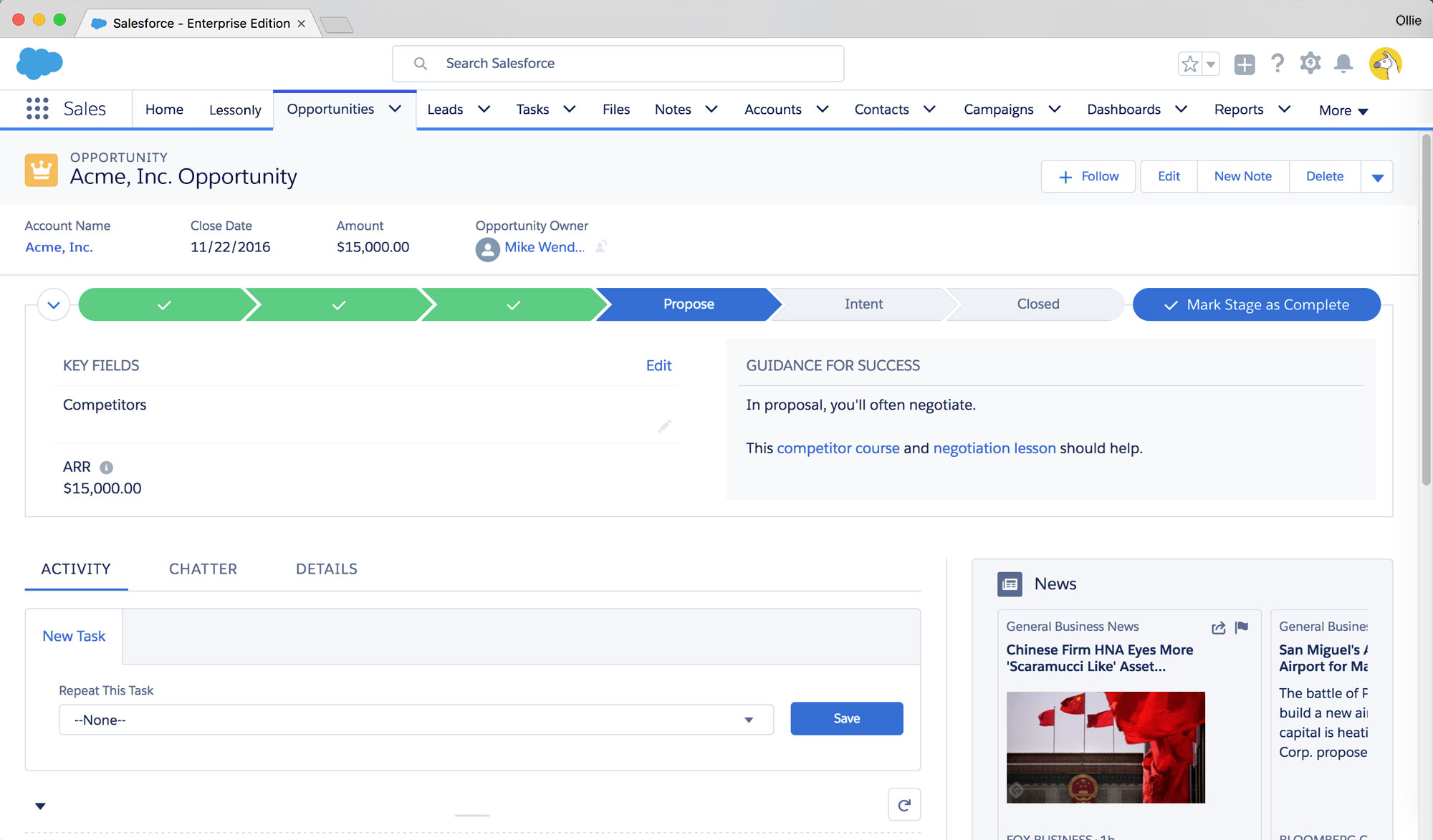Click Mark Stage as Complete

1256,304
